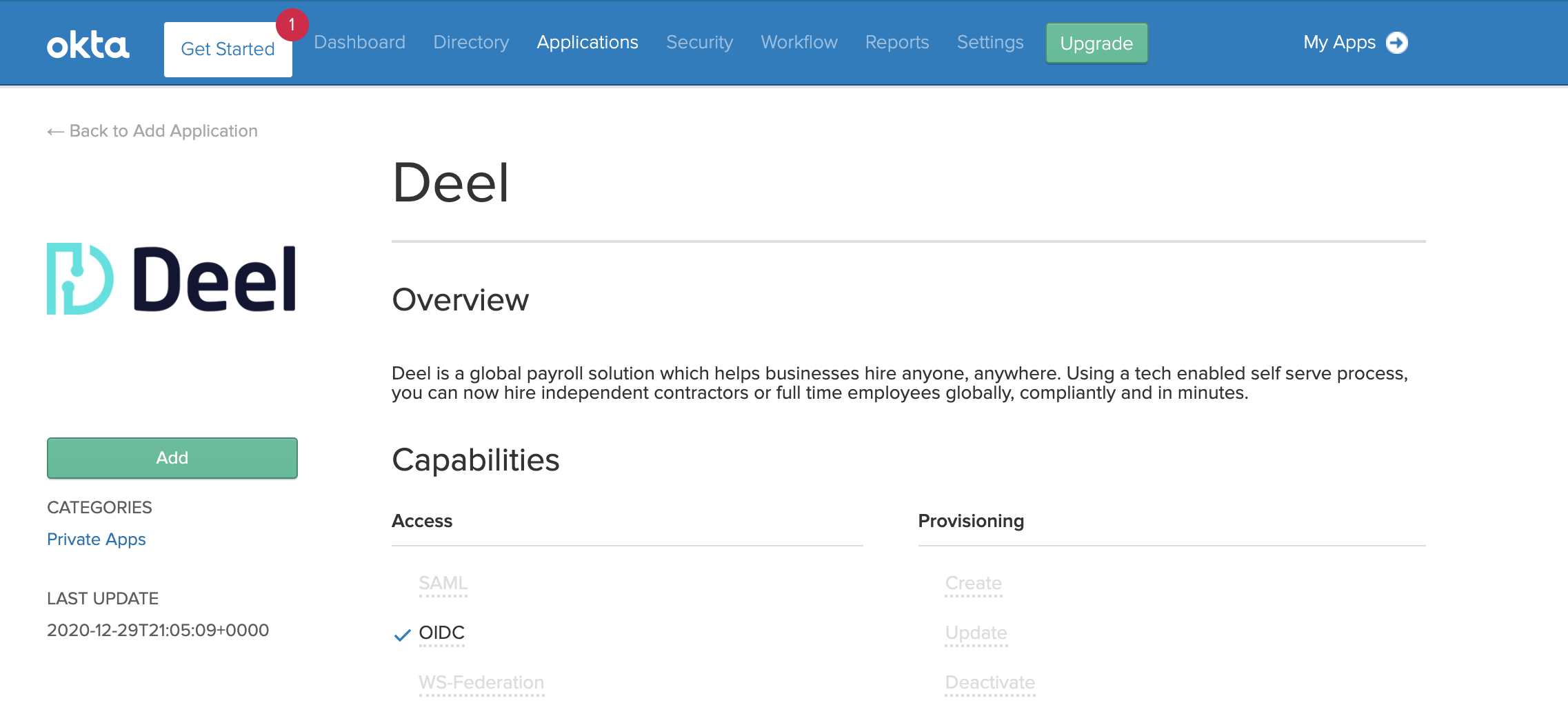Screen dimensions: 1568x712
Task: Click the OIDC capability label
Action: [442, 633]
